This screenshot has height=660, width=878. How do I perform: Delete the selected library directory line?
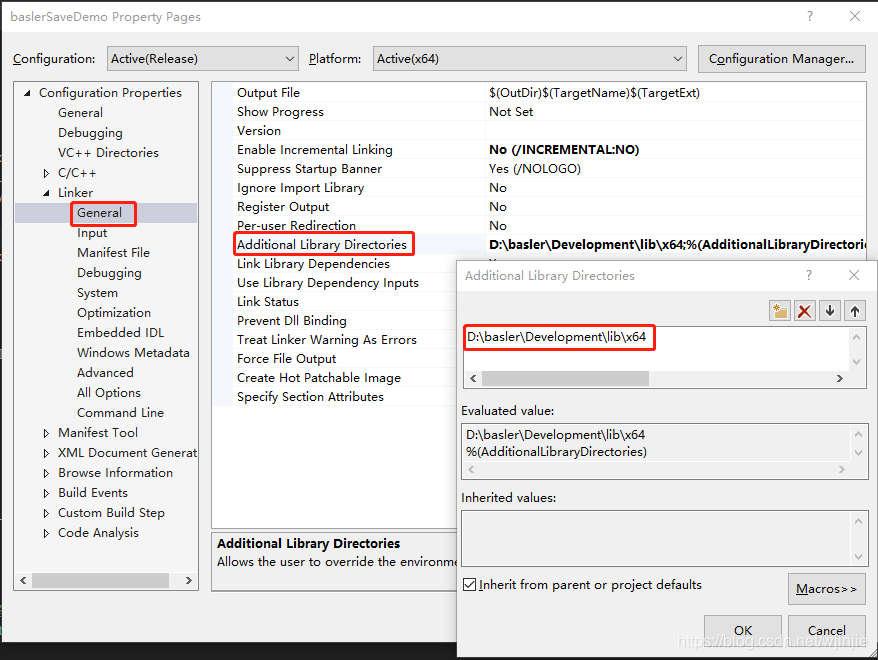click(805, 311)
